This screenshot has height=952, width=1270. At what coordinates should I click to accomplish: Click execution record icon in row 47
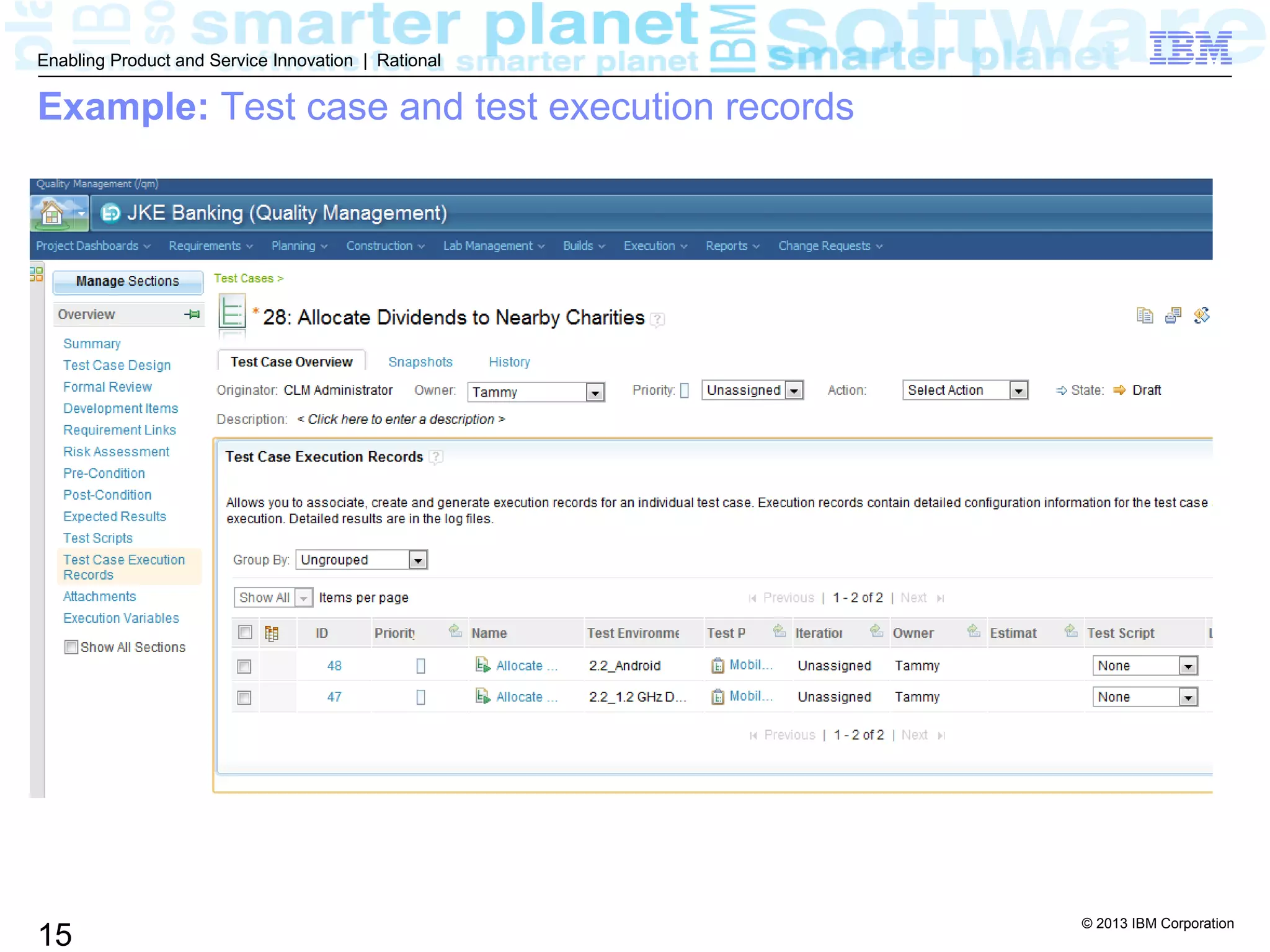[x=482, y=697]
